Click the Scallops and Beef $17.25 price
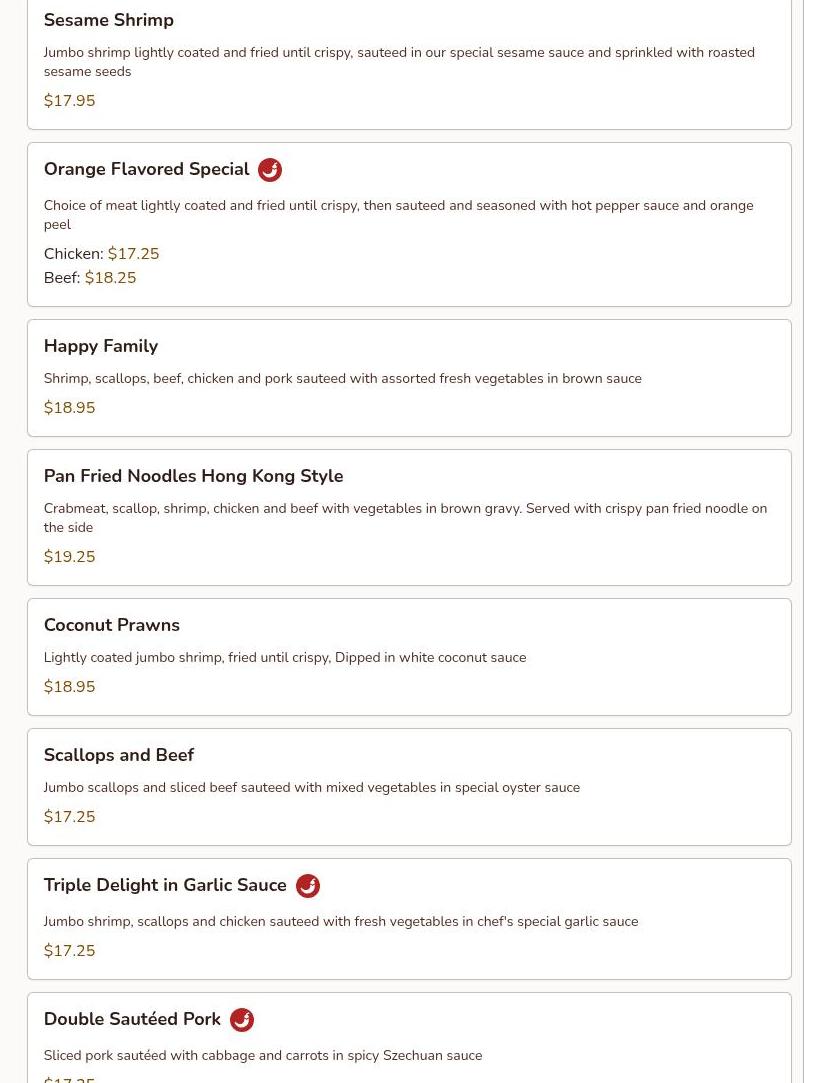 click(69, 816)
